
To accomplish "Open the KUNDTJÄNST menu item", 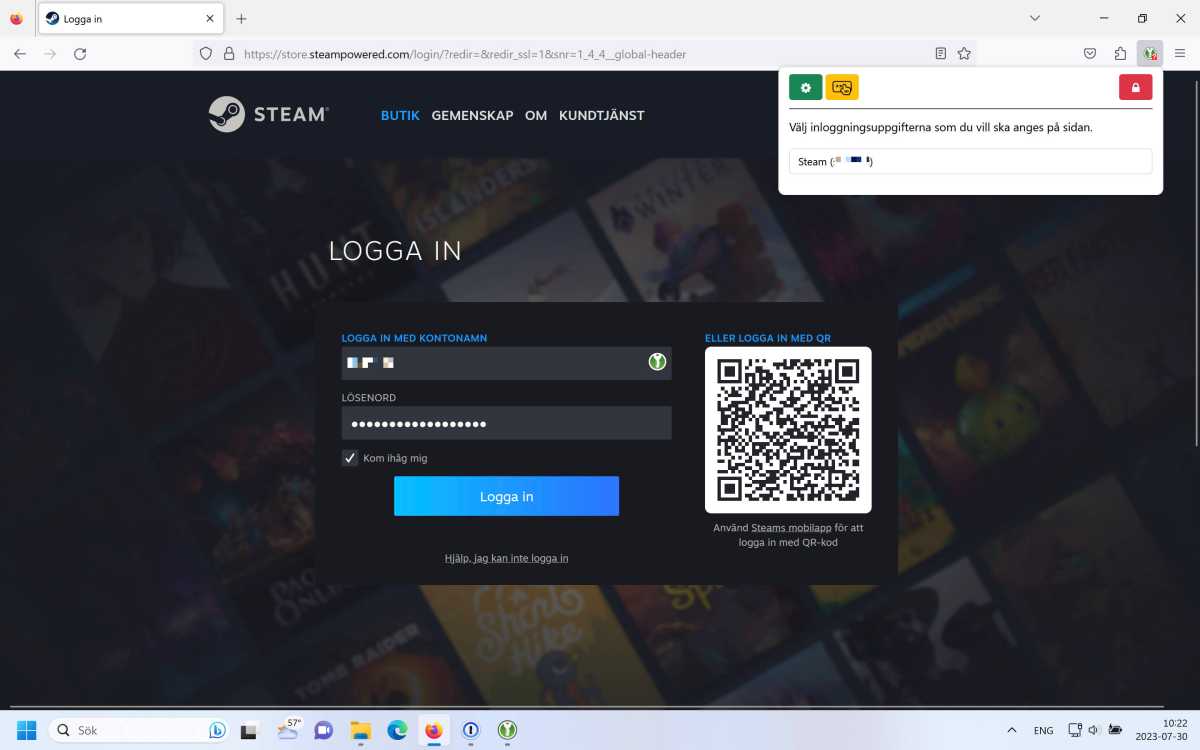I will (602, 115).
